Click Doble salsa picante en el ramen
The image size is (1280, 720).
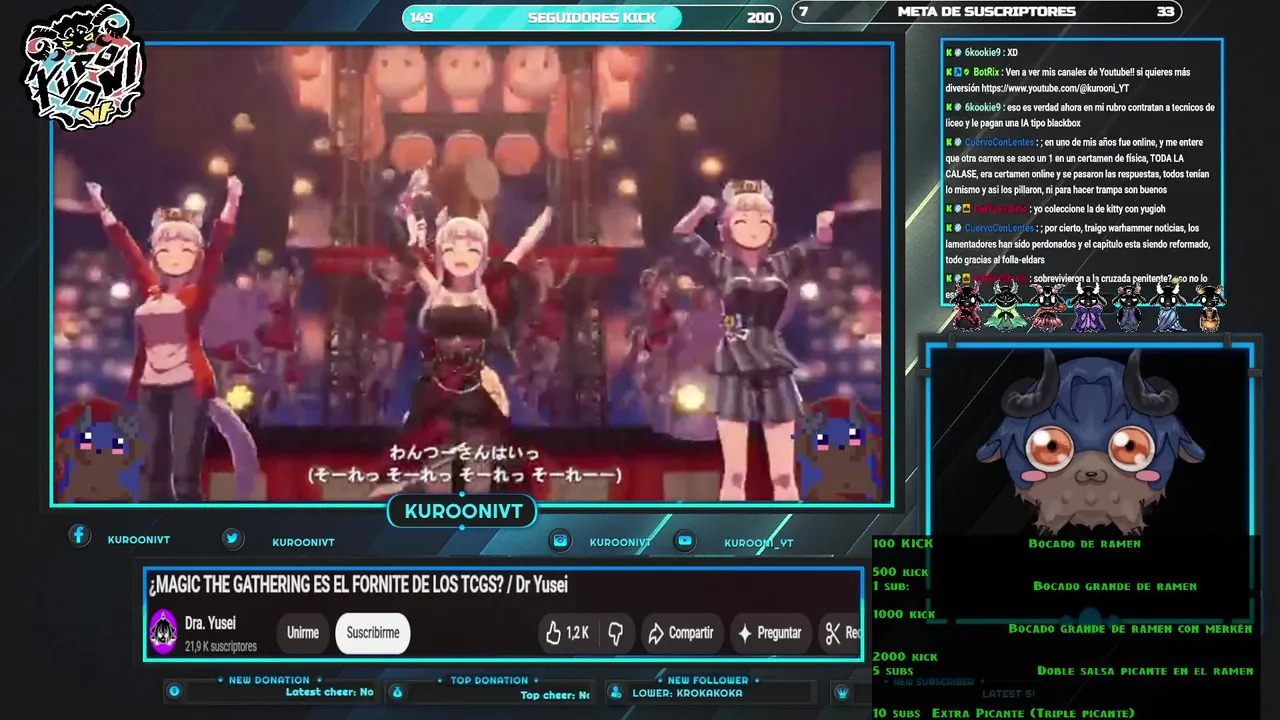tap(1145, 671)
